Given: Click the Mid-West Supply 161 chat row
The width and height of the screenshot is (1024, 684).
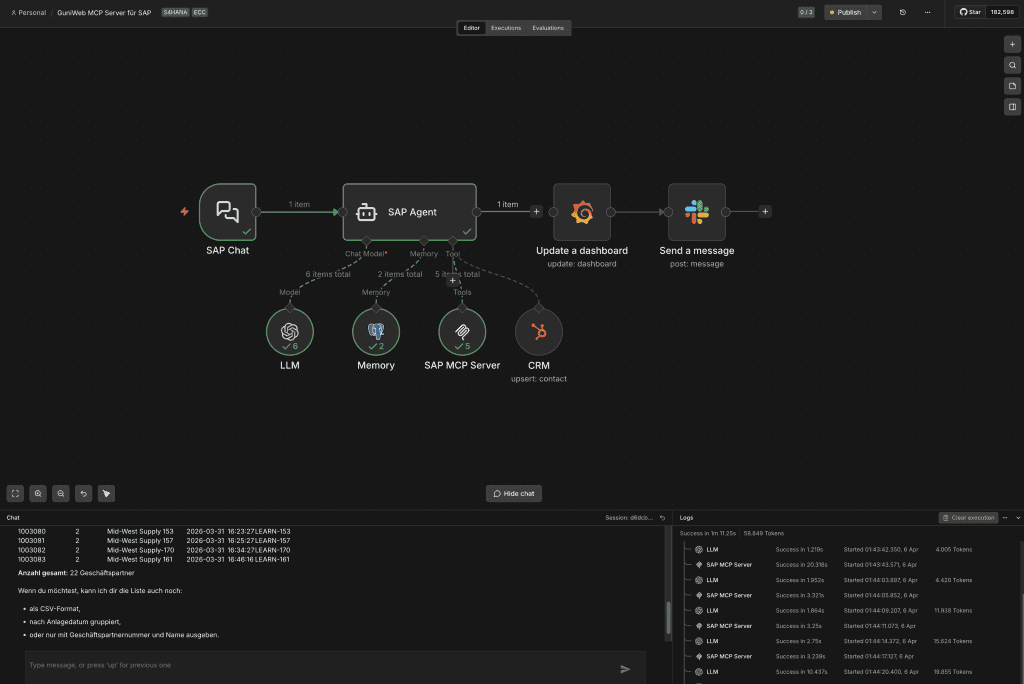Looking at the screenshot, I should [x=154, y=560].
